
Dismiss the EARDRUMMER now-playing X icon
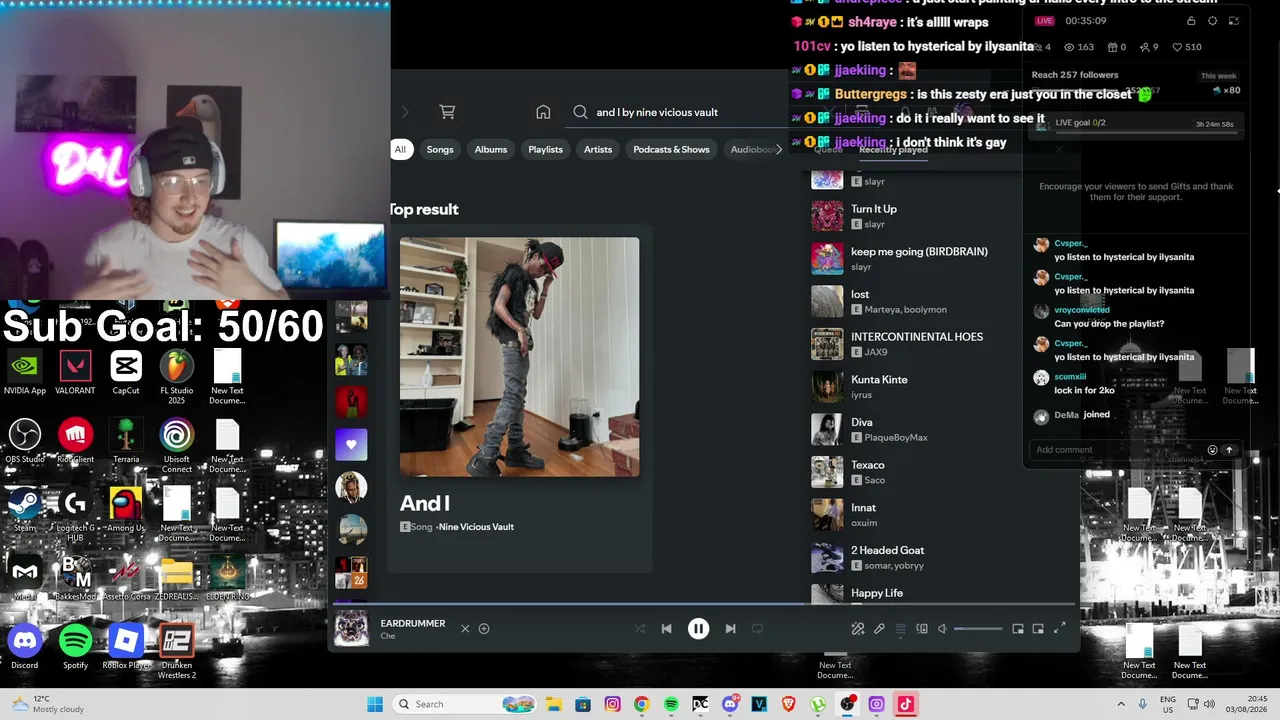(465, 629)
